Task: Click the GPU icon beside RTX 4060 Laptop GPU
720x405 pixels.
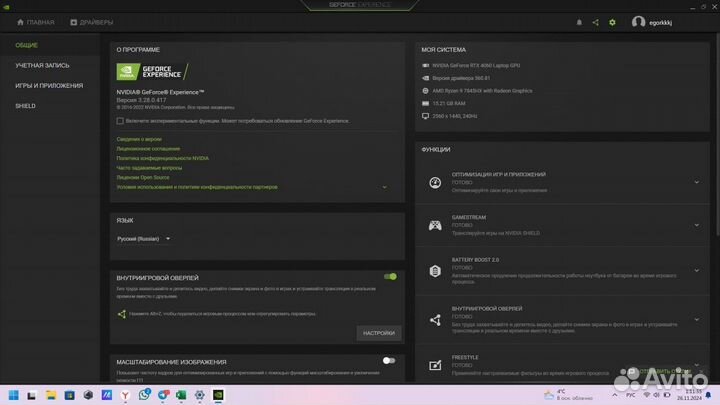Action: [x=425, y=66]
